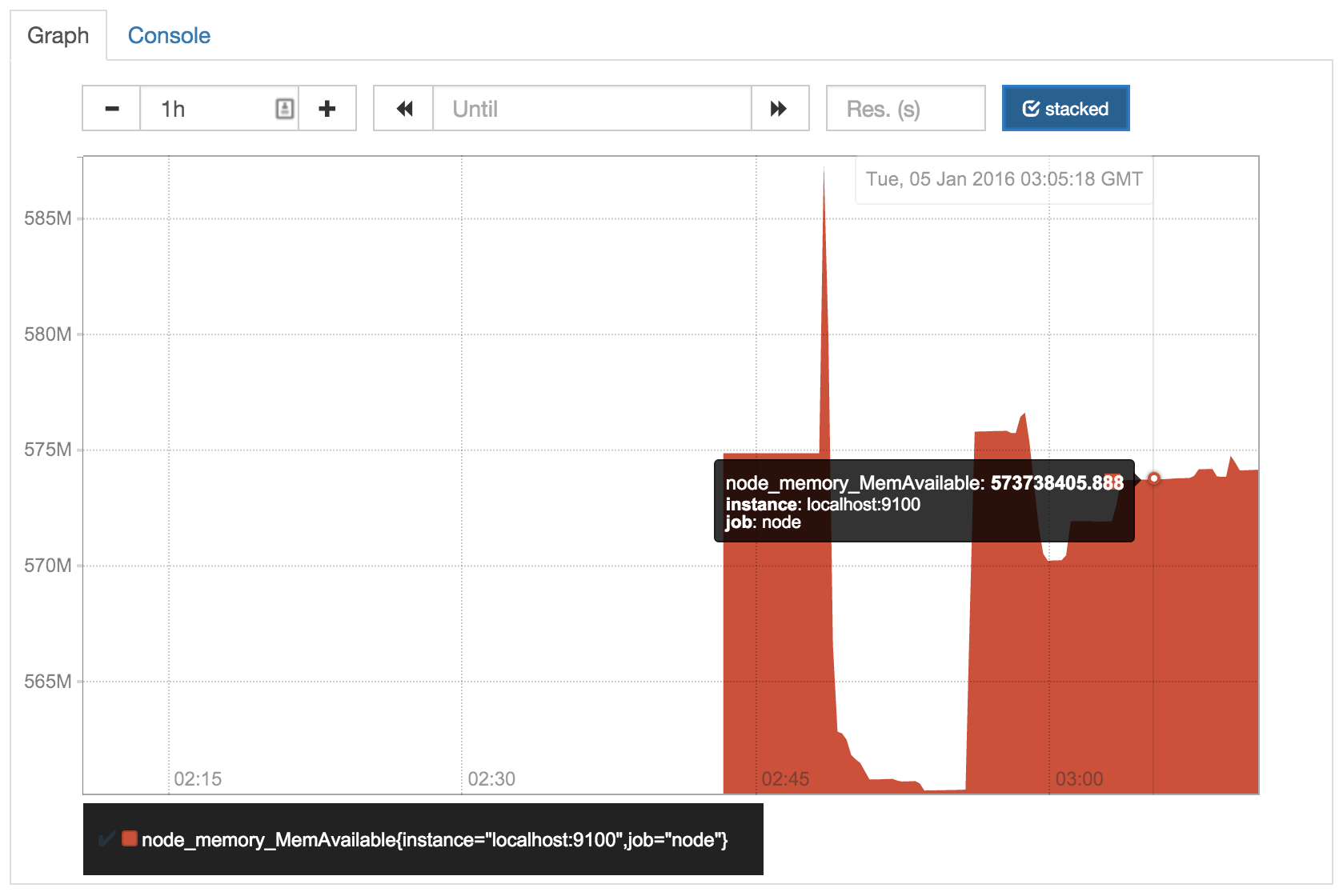
Task: Click the 585M y-axis label
Action: pos(48,218)
